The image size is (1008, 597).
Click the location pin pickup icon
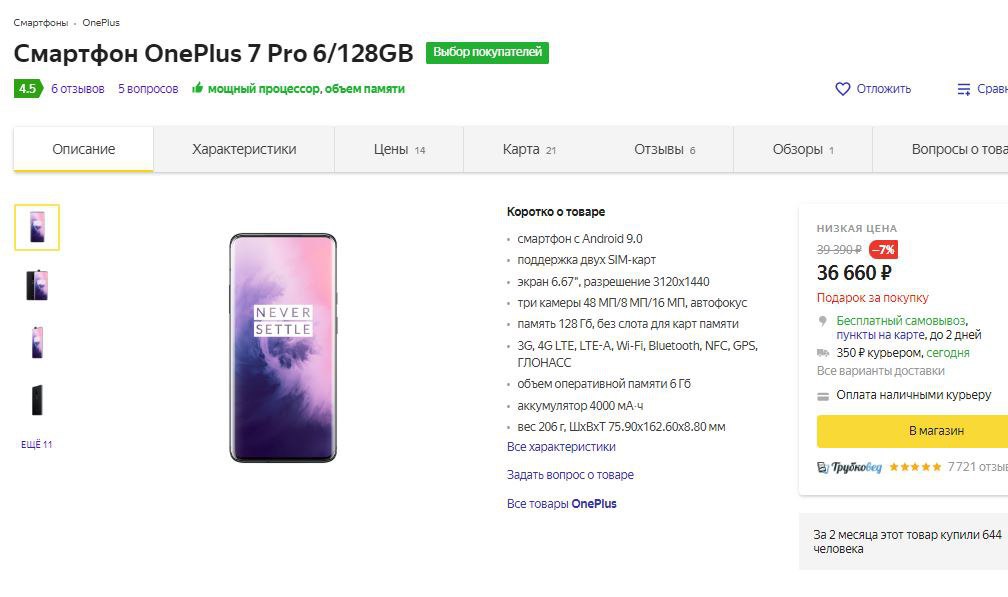tap(822, 320)
